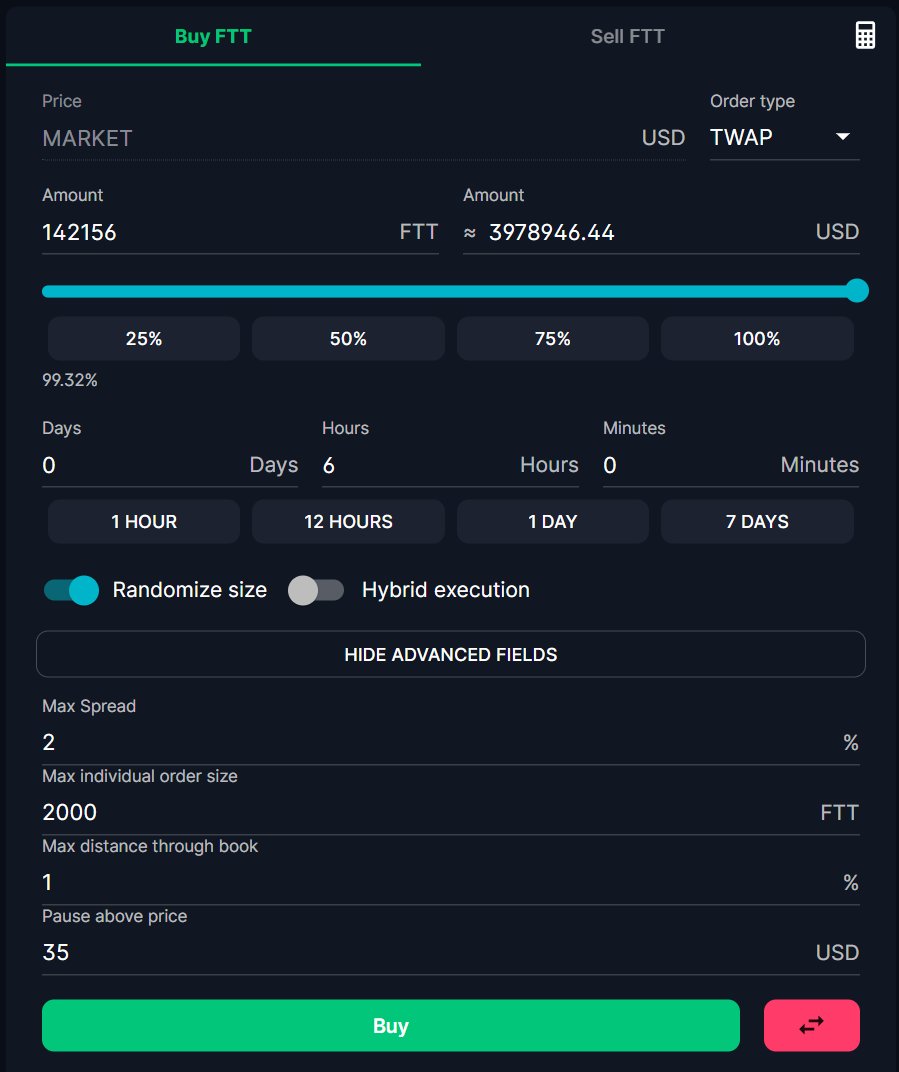Screen dimensions: 899x1072
Task: Focus the Minutes input field
Action: 731,466
